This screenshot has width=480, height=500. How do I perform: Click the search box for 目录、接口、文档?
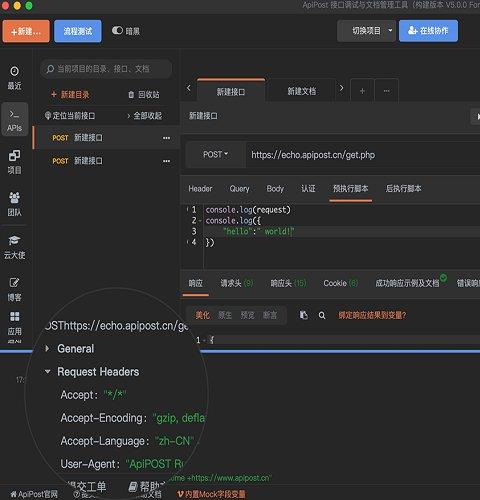click(x=106, y=69)
